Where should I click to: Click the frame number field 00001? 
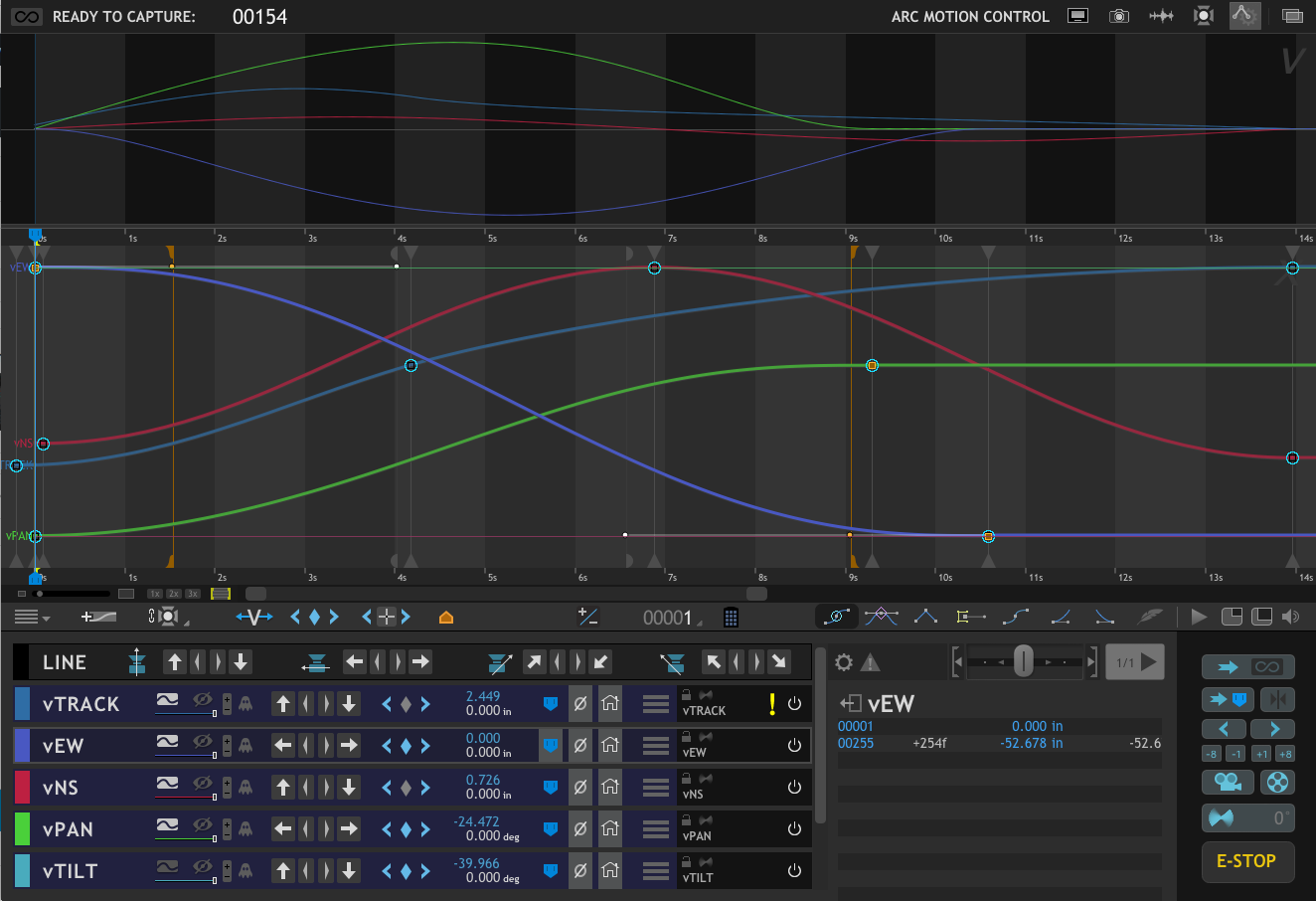click(668, 618)
